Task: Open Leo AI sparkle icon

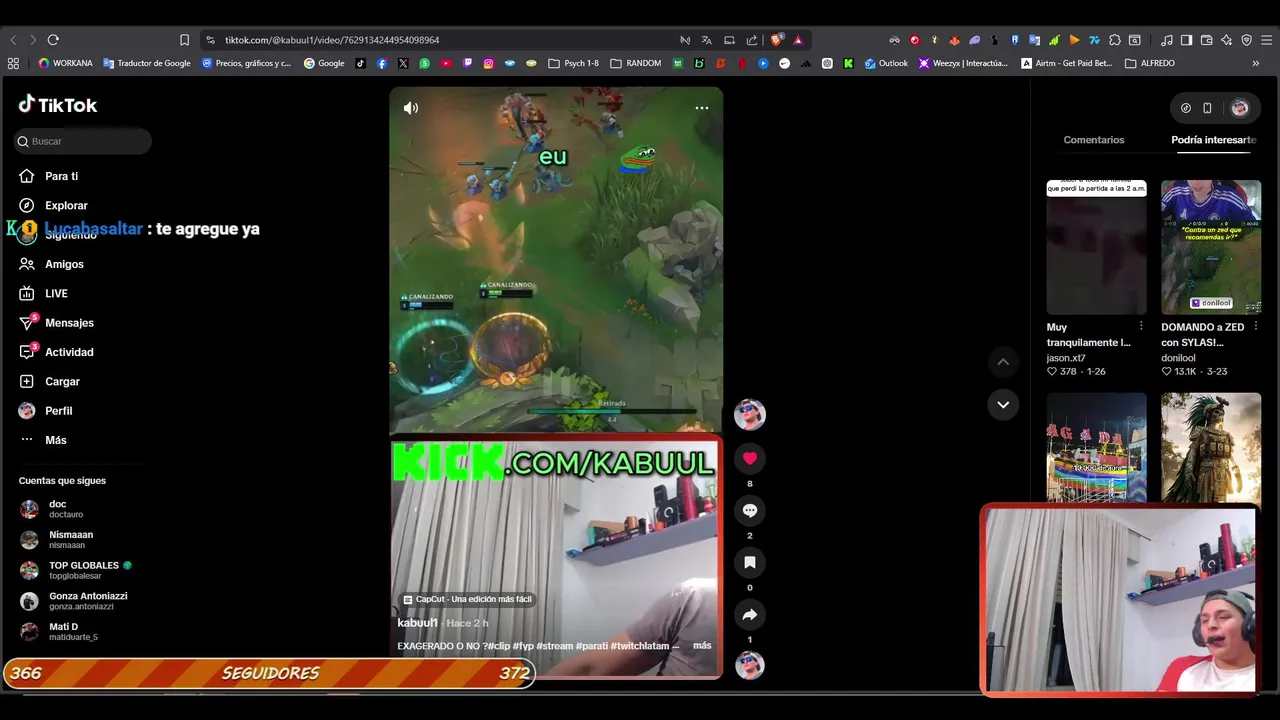Action: [1227, 40]
